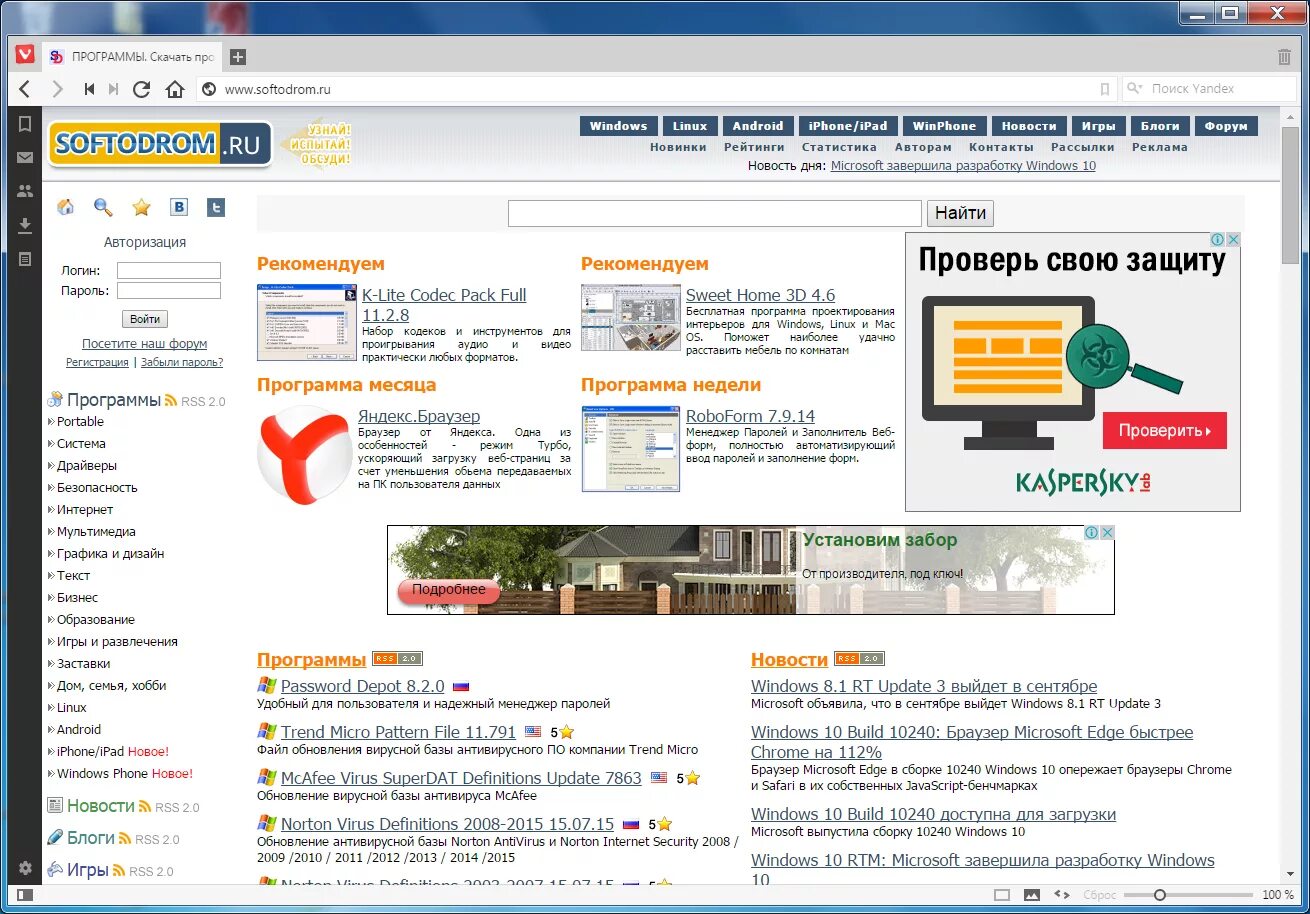Click the Yandex Browser logo thumbnail
This screenshot has height=914, width=1310.
(x=304, y=455)
